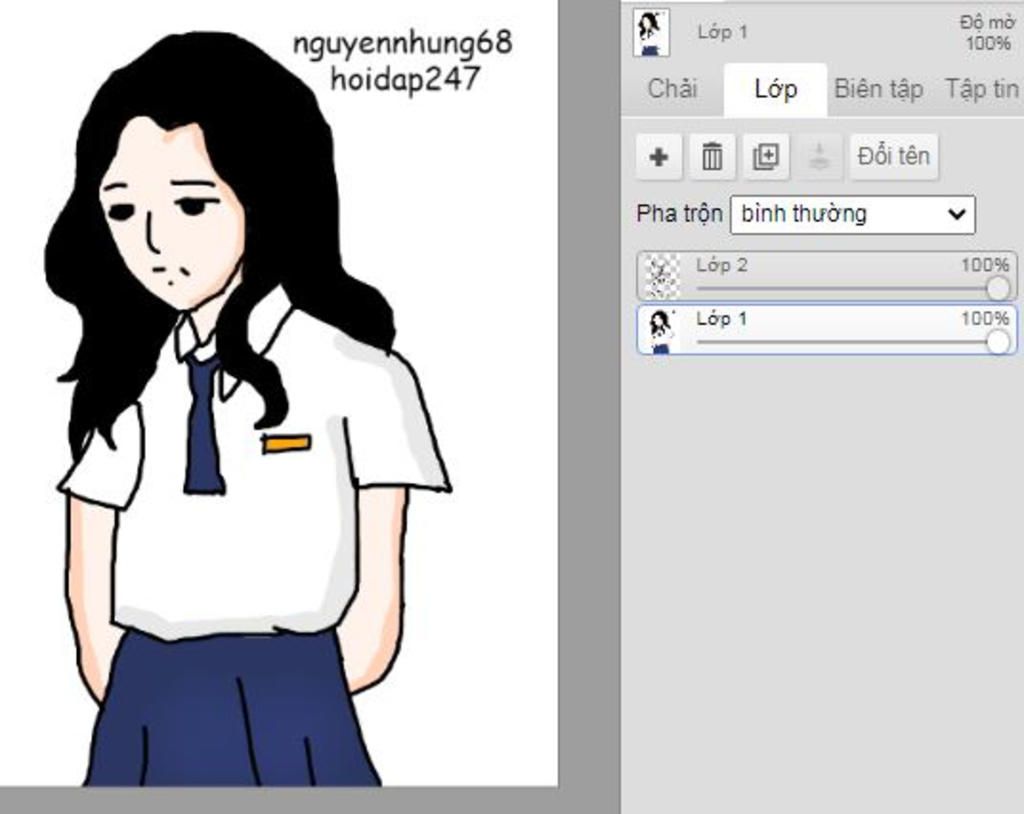Click the girl's orange name tag on canvas
Viewport: 1024px width, 814px height.
pyautogui.click(x=286, y=444)
